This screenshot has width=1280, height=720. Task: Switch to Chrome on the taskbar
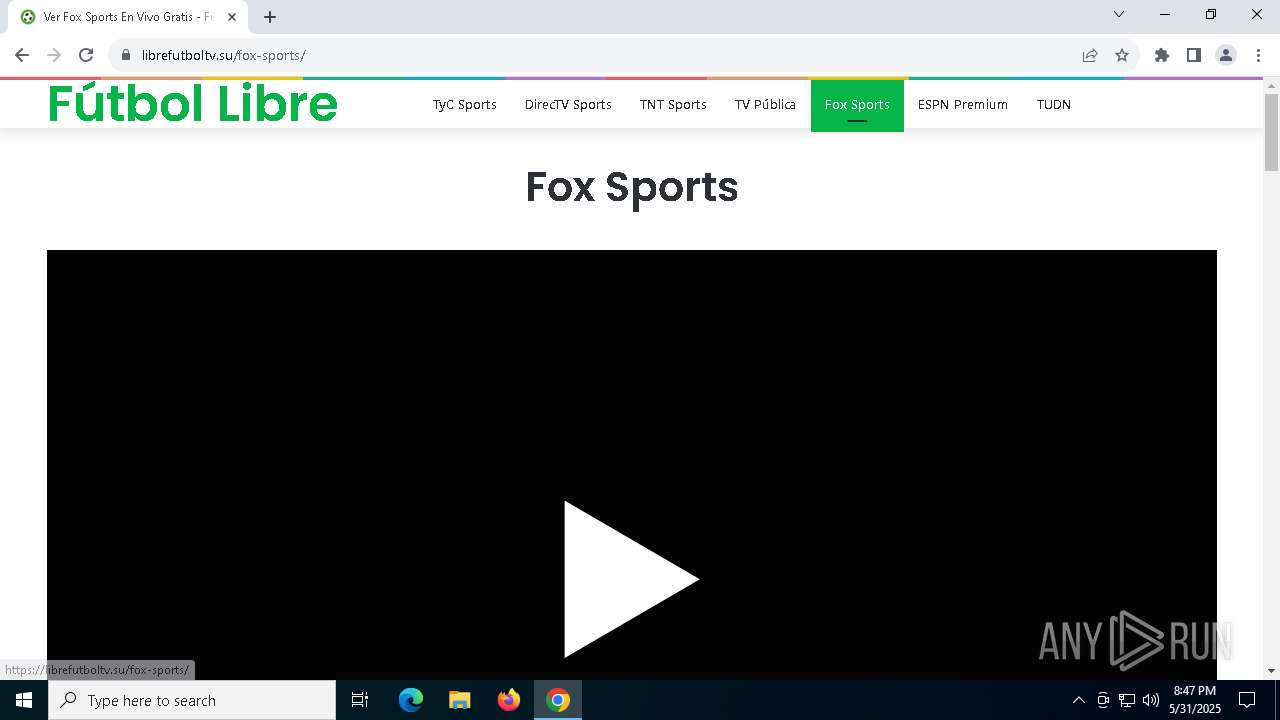pos(558,700)
